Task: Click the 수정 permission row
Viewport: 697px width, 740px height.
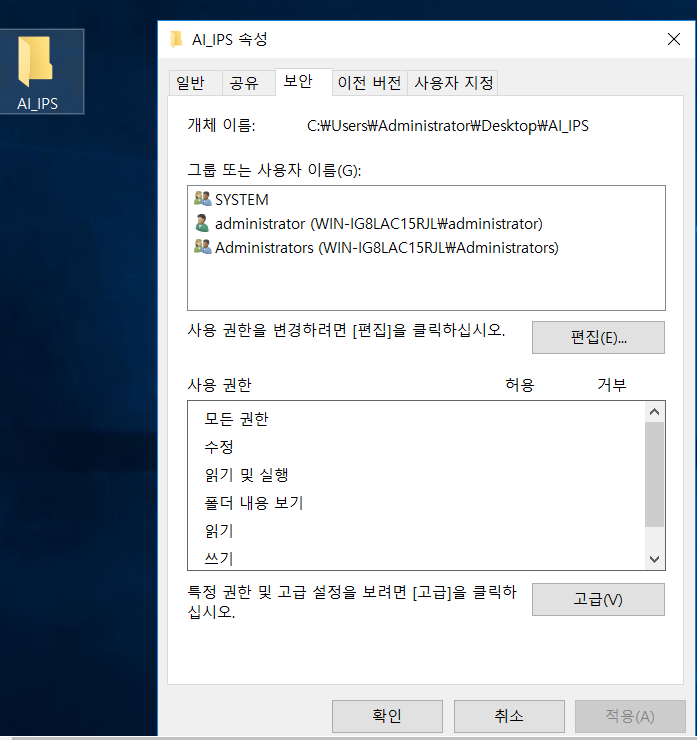Action: click(x=416, y=446)
